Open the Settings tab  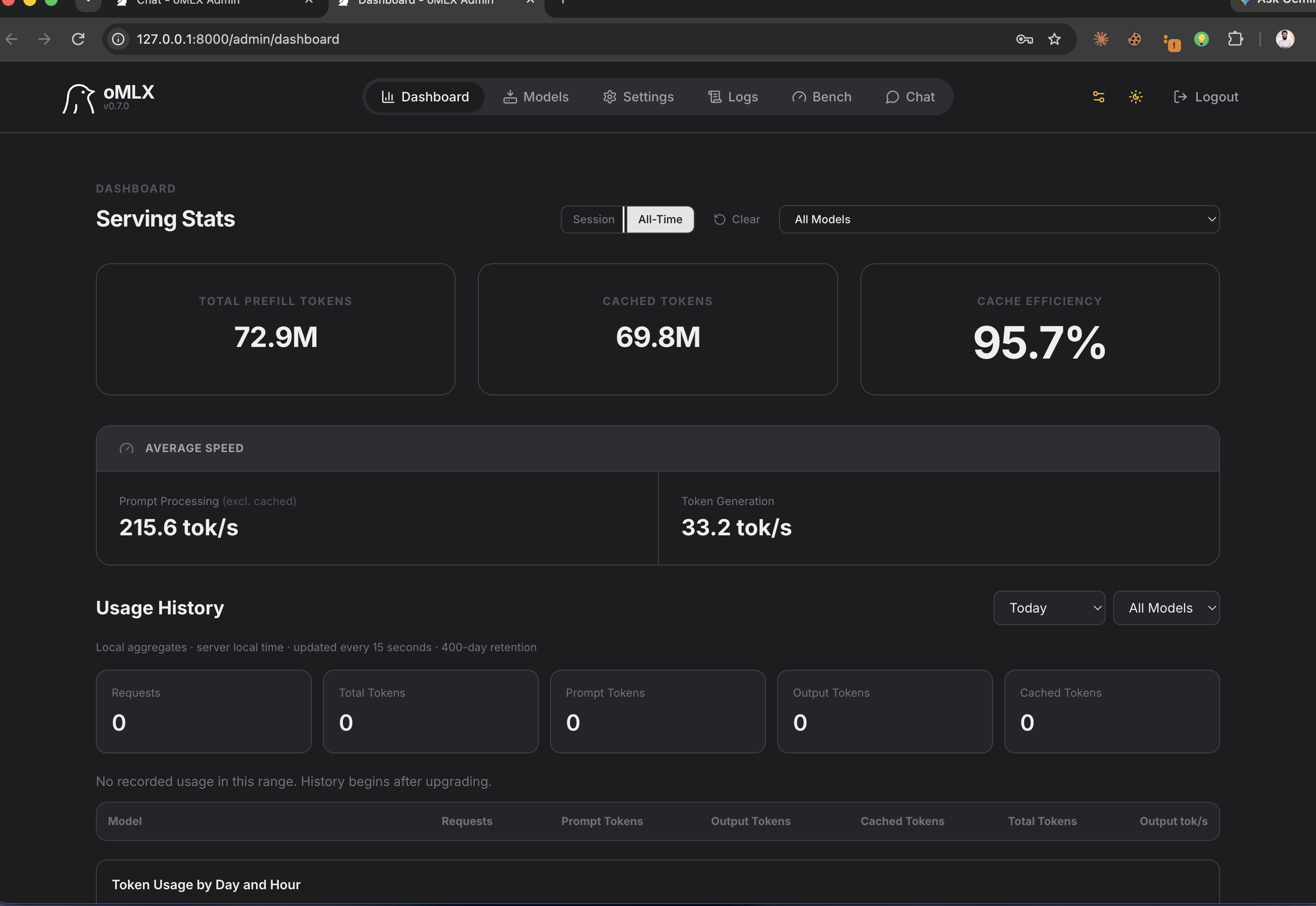pos(638,97)
